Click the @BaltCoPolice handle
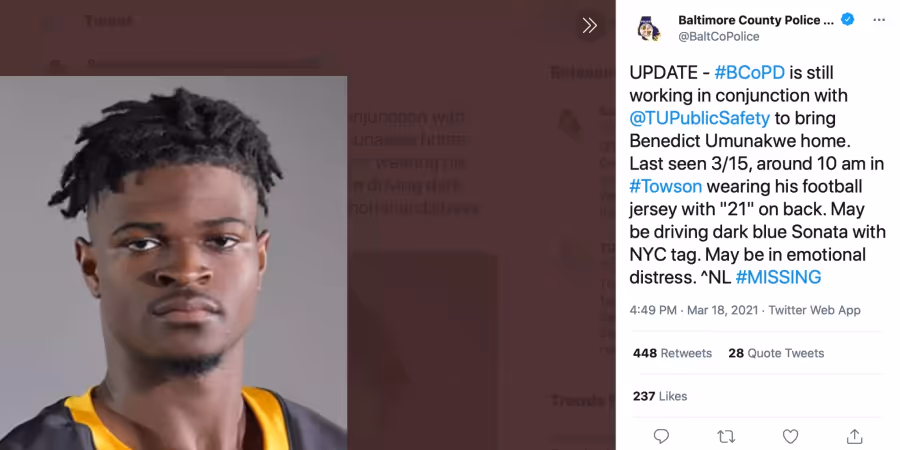900x450 pixels. pos(719,36)
